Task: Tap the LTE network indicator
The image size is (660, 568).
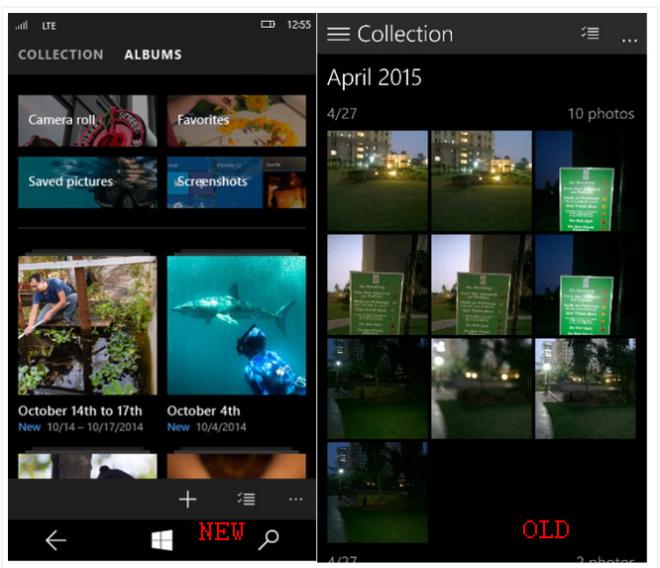Action: click(49, 26)
